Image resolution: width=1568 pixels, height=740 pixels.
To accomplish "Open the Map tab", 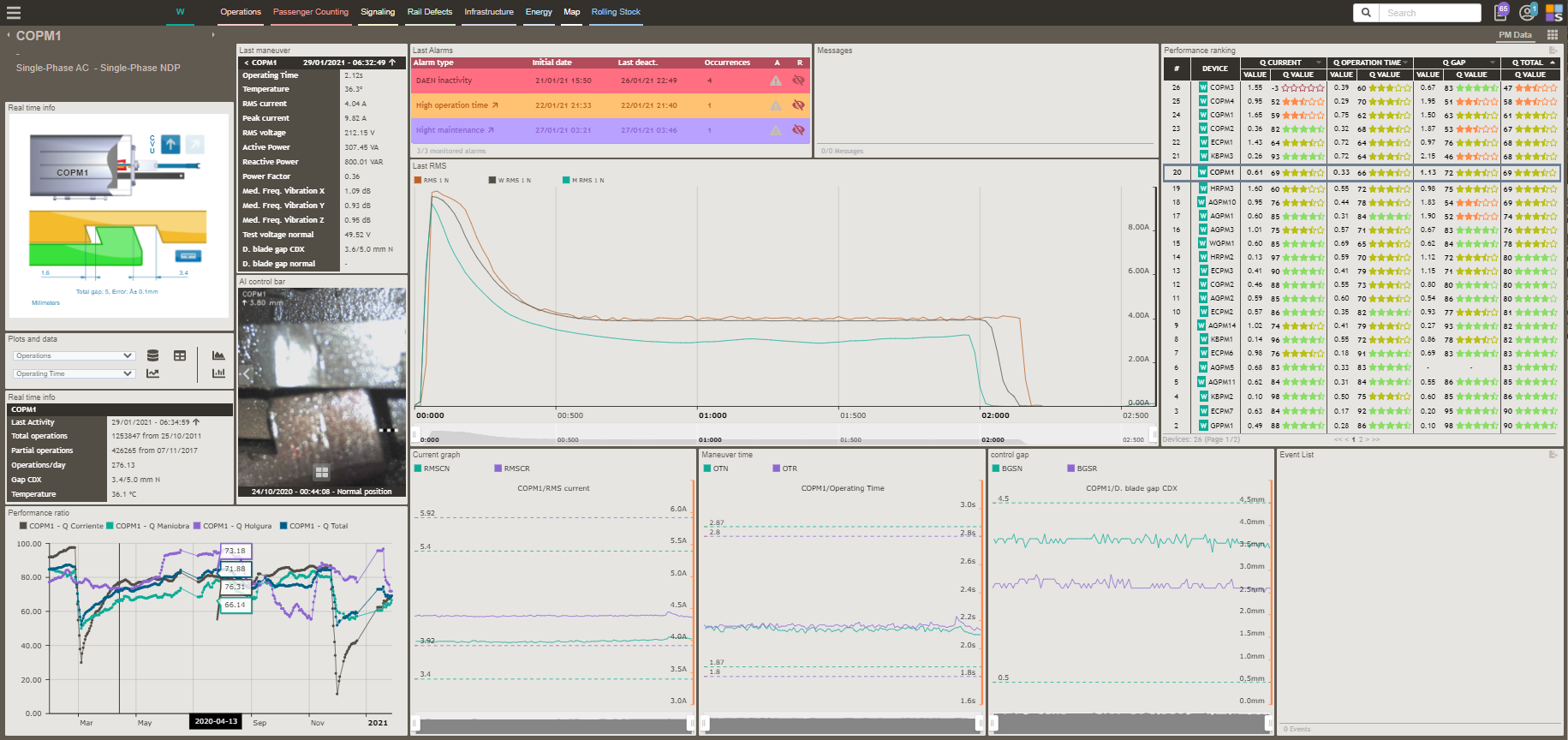I will (x=572, y=12).
